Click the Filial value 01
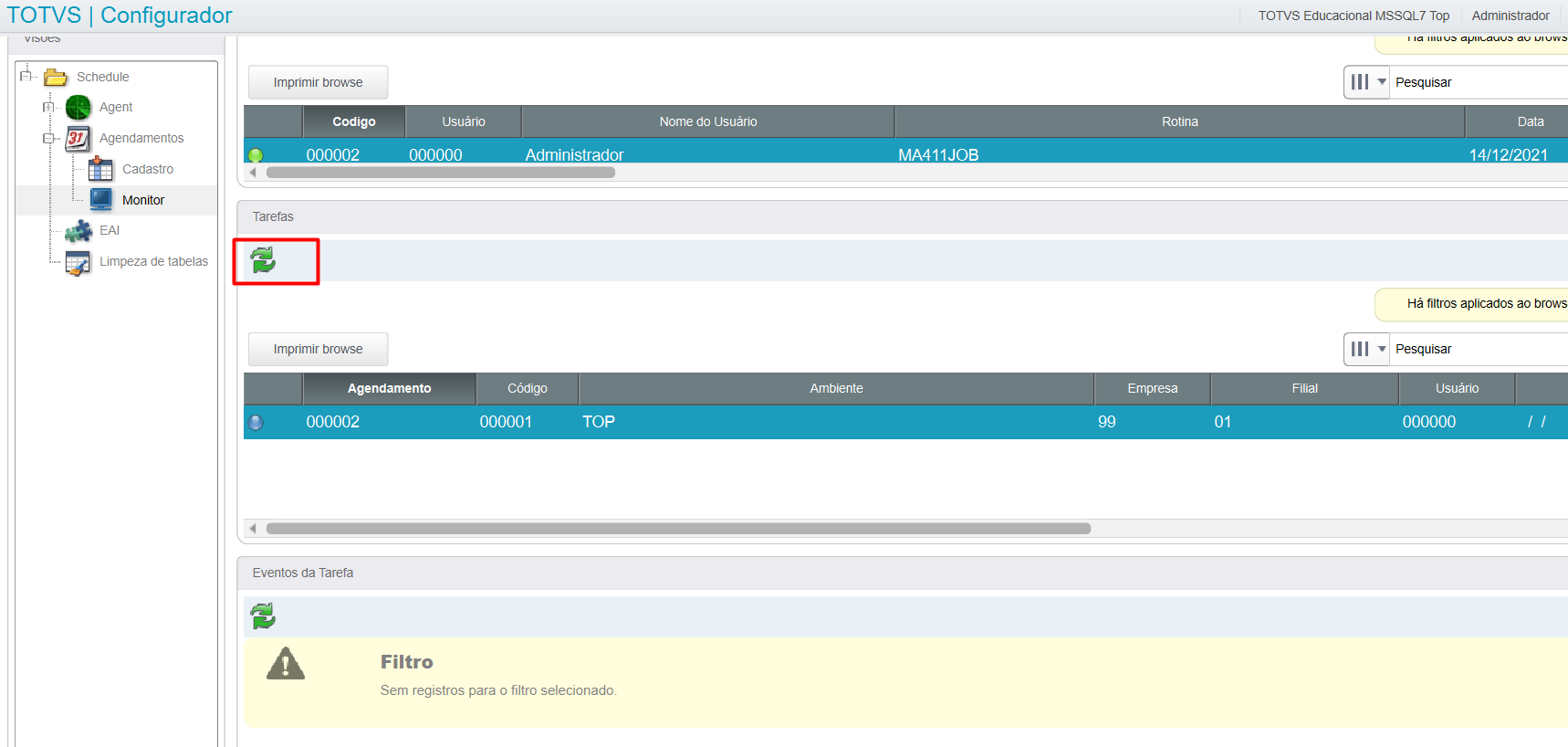 tap(1223, 422)
